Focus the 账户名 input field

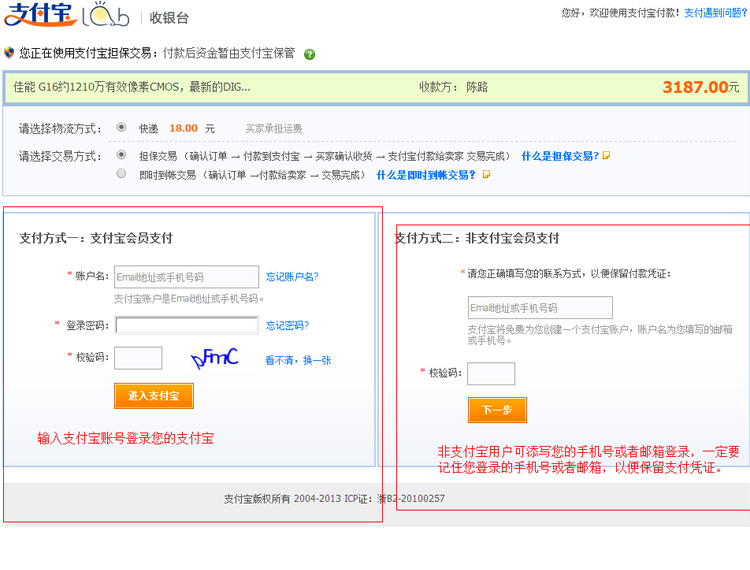187,277
